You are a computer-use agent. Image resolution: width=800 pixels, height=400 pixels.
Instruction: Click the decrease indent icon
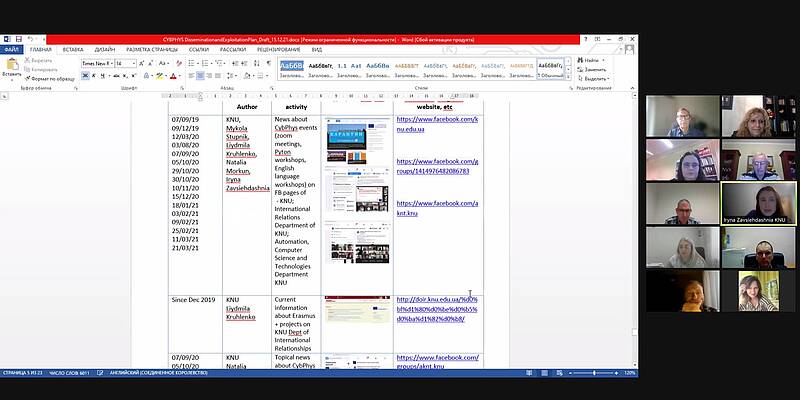click(235, 63)
